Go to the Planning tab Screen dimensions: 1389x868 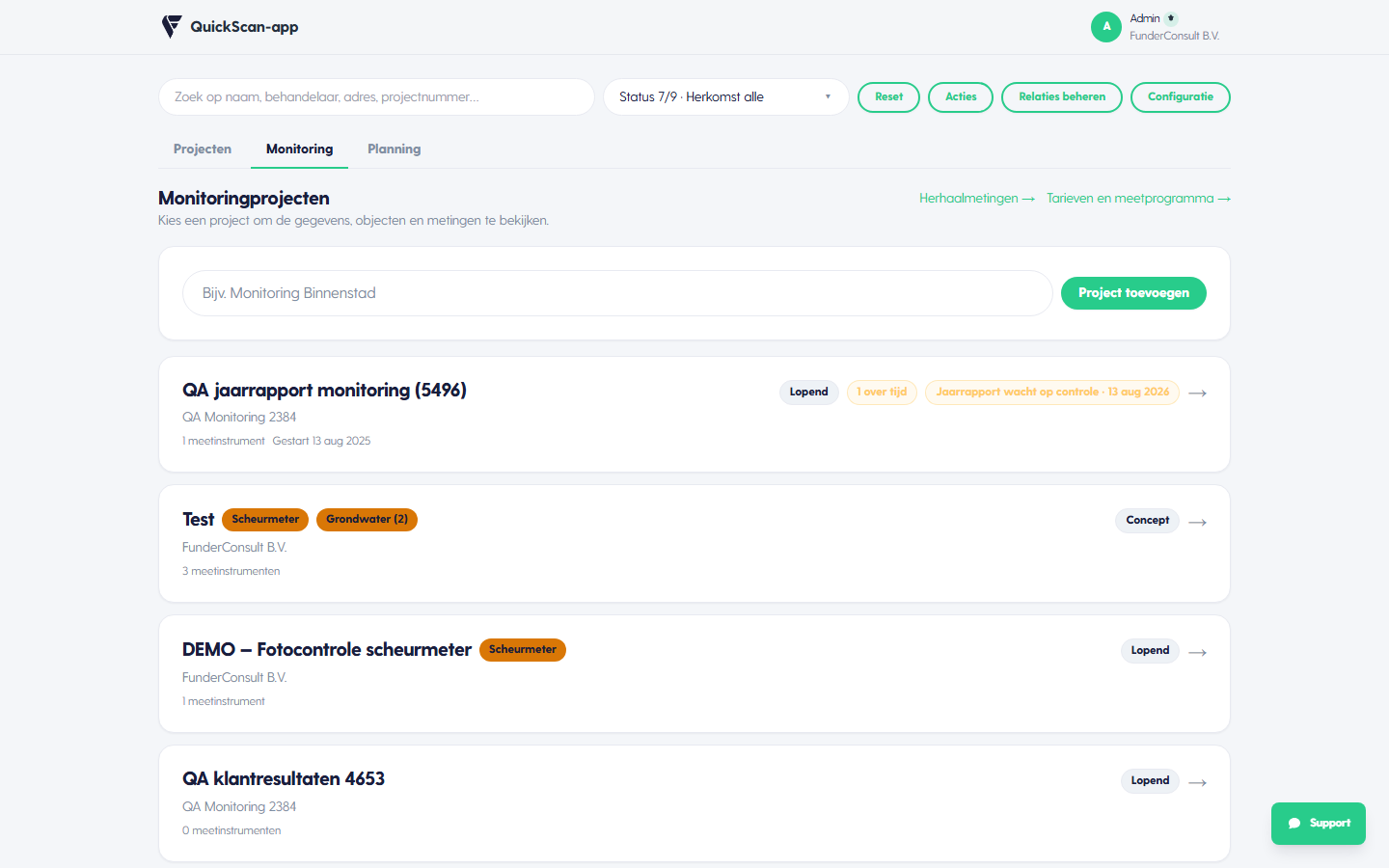click(394, 149)
